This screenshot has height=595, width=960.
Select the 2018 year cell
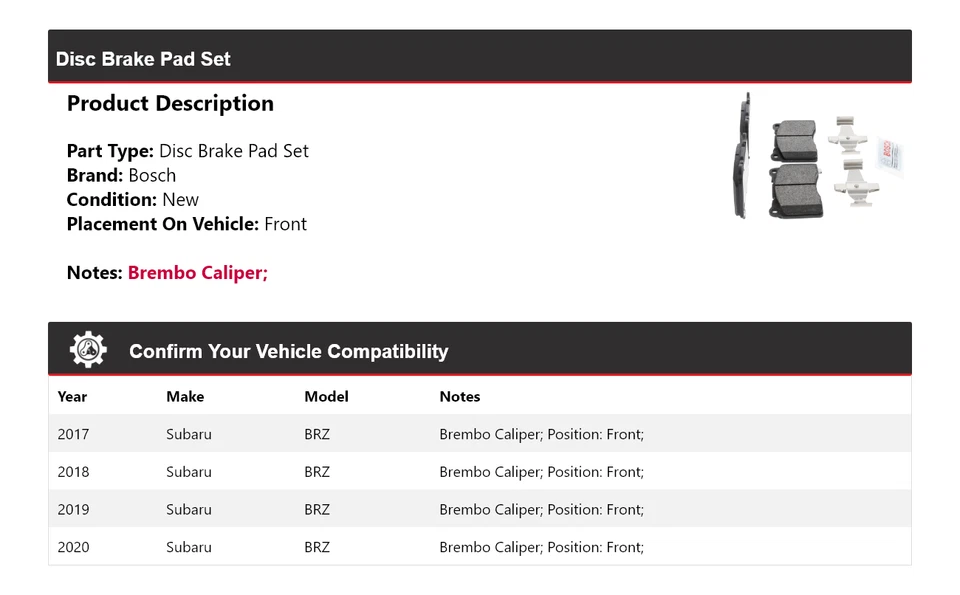(73, 472)
